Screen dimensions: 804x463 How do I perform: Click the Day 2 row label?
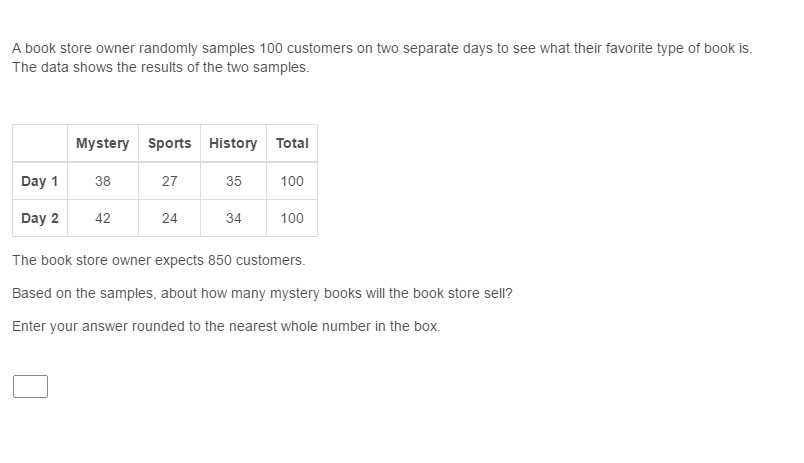40,218
